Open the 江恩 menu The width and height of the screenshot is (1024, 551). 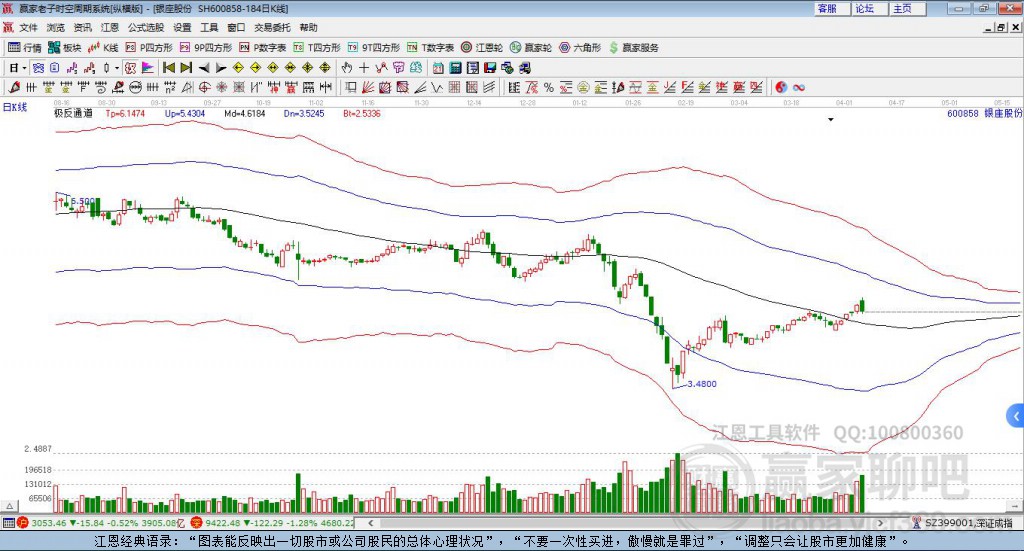pos(110,27)
